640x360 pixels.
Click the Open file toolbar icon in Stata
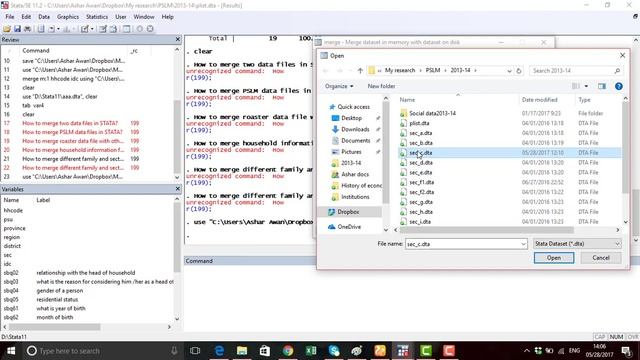pyautogui.click(x=7, y=29)
